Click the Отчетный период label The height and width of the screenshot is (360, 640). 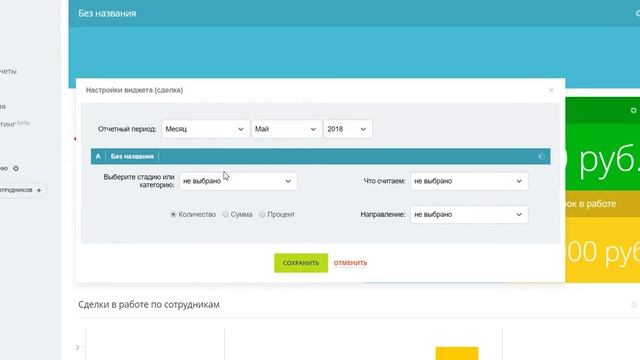pyautogui.click(x=127, y=129)
